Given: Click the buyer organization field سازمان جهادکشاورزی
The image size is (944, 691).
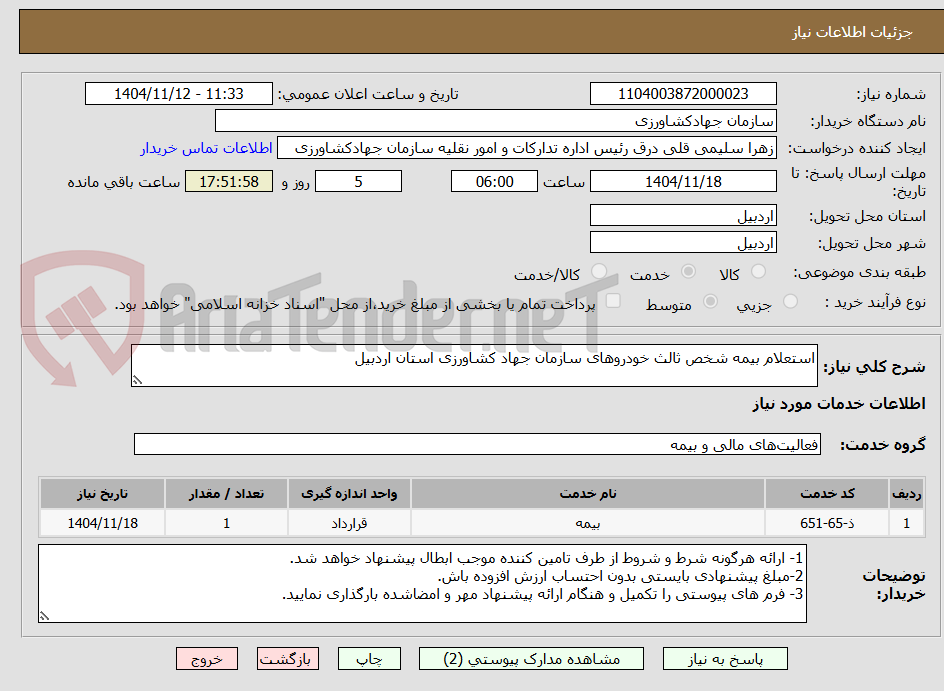Looking at the screenshot, I should (495, 121).
